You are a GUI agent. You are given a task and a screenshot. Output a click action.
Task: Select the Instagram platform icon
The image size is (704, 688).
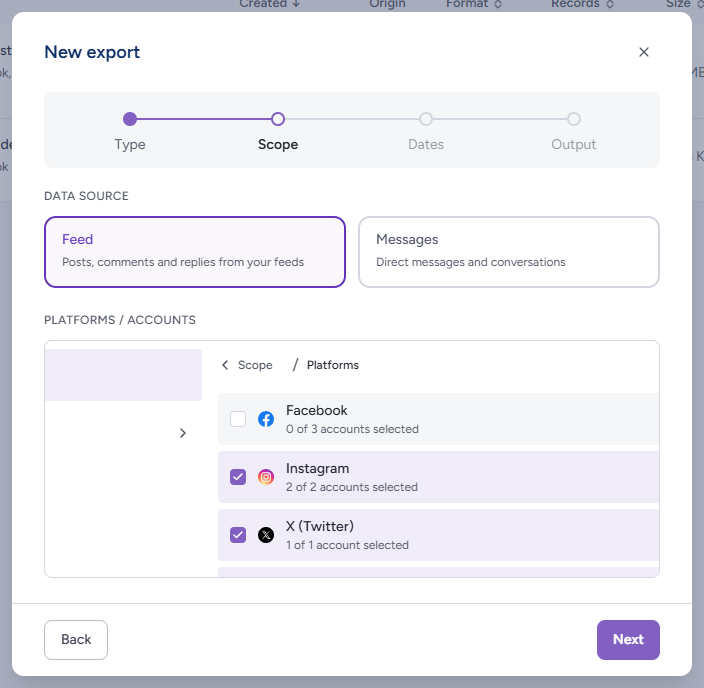266,477
